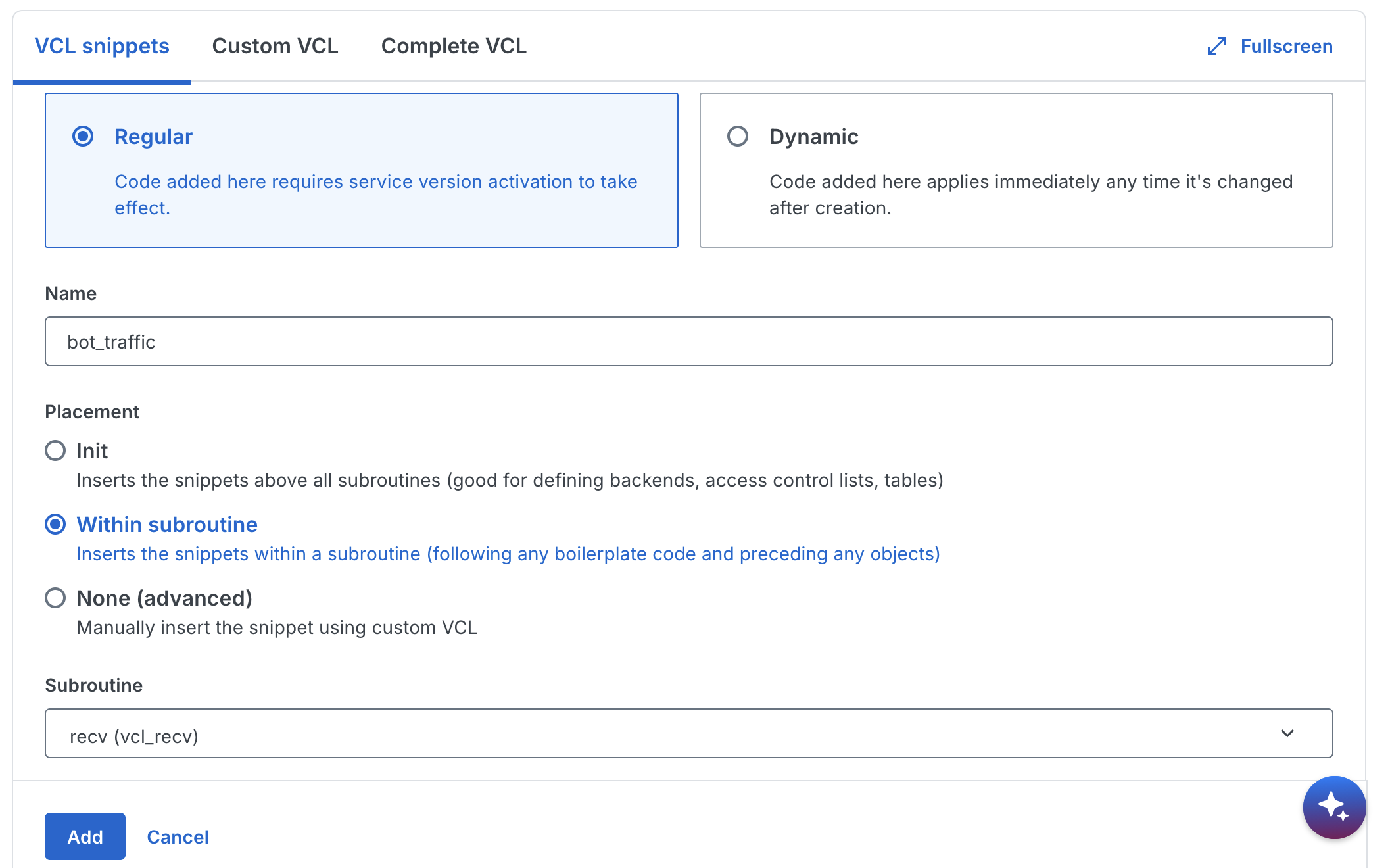Screen dimensions: 1390x868
Task: Select the Dynamic snippet type
Action: [x=738, y=136]
